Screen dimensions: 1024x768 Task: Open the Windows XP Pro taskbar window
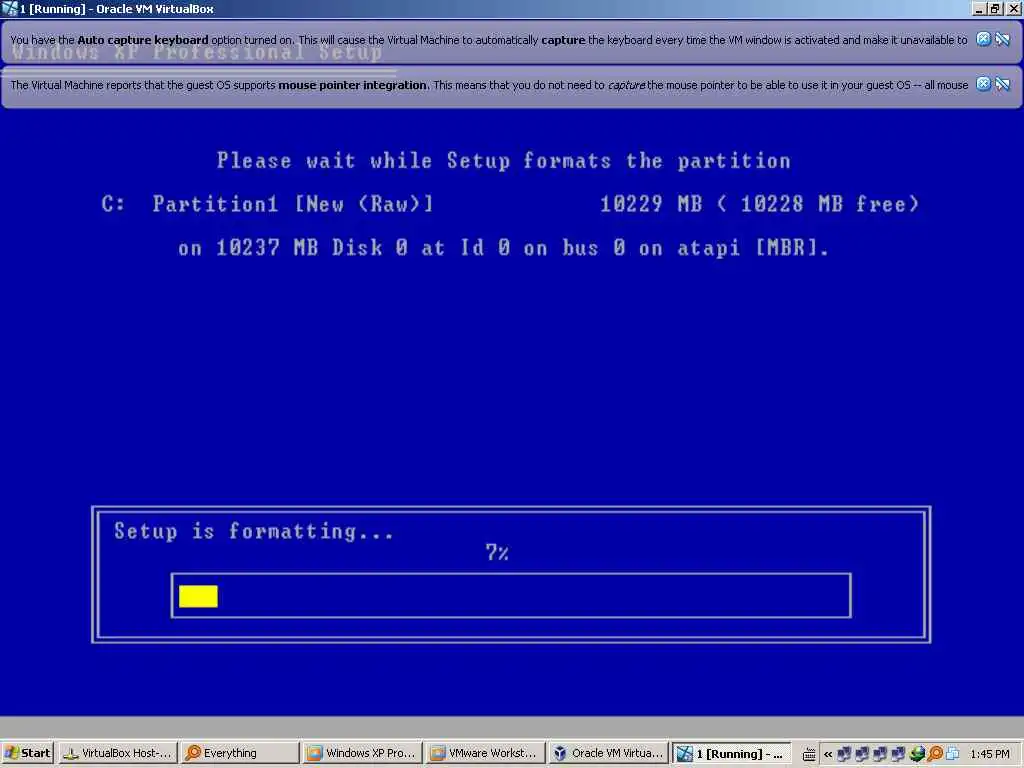[x=362, y=753]
